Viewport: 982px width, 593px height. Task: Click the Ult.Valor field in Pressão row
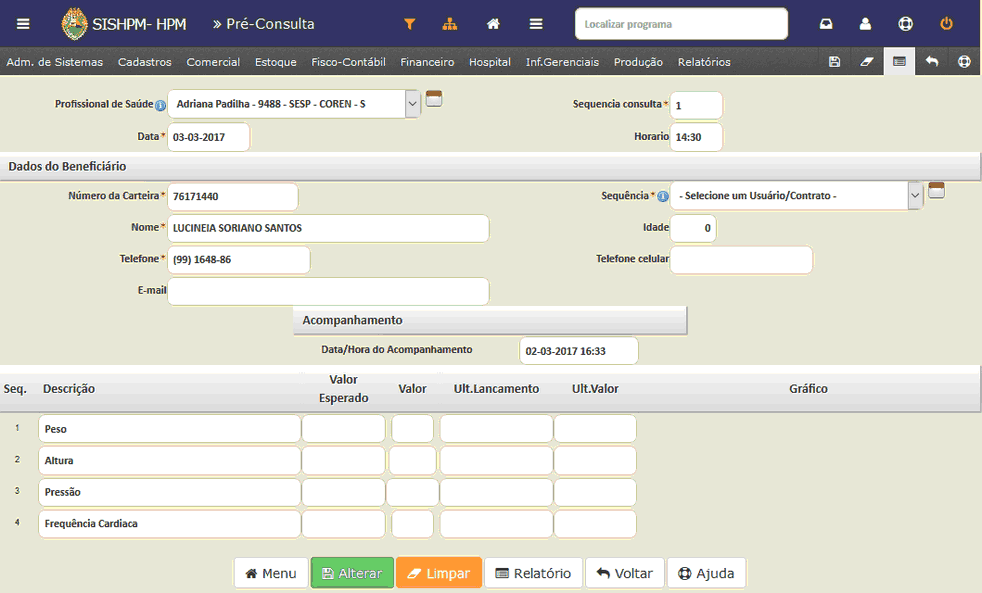coord(595,492)
